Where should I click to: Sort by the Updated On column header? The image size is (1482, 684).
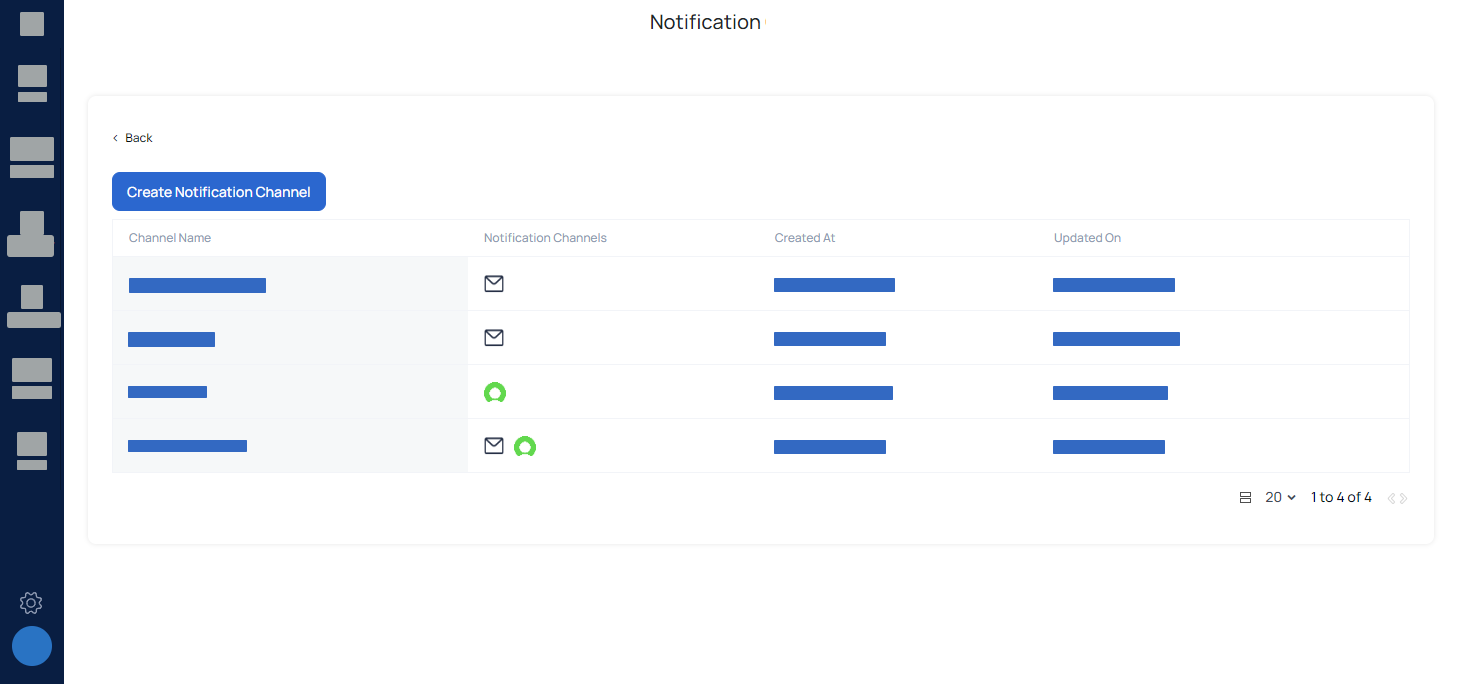point(1087,238)
